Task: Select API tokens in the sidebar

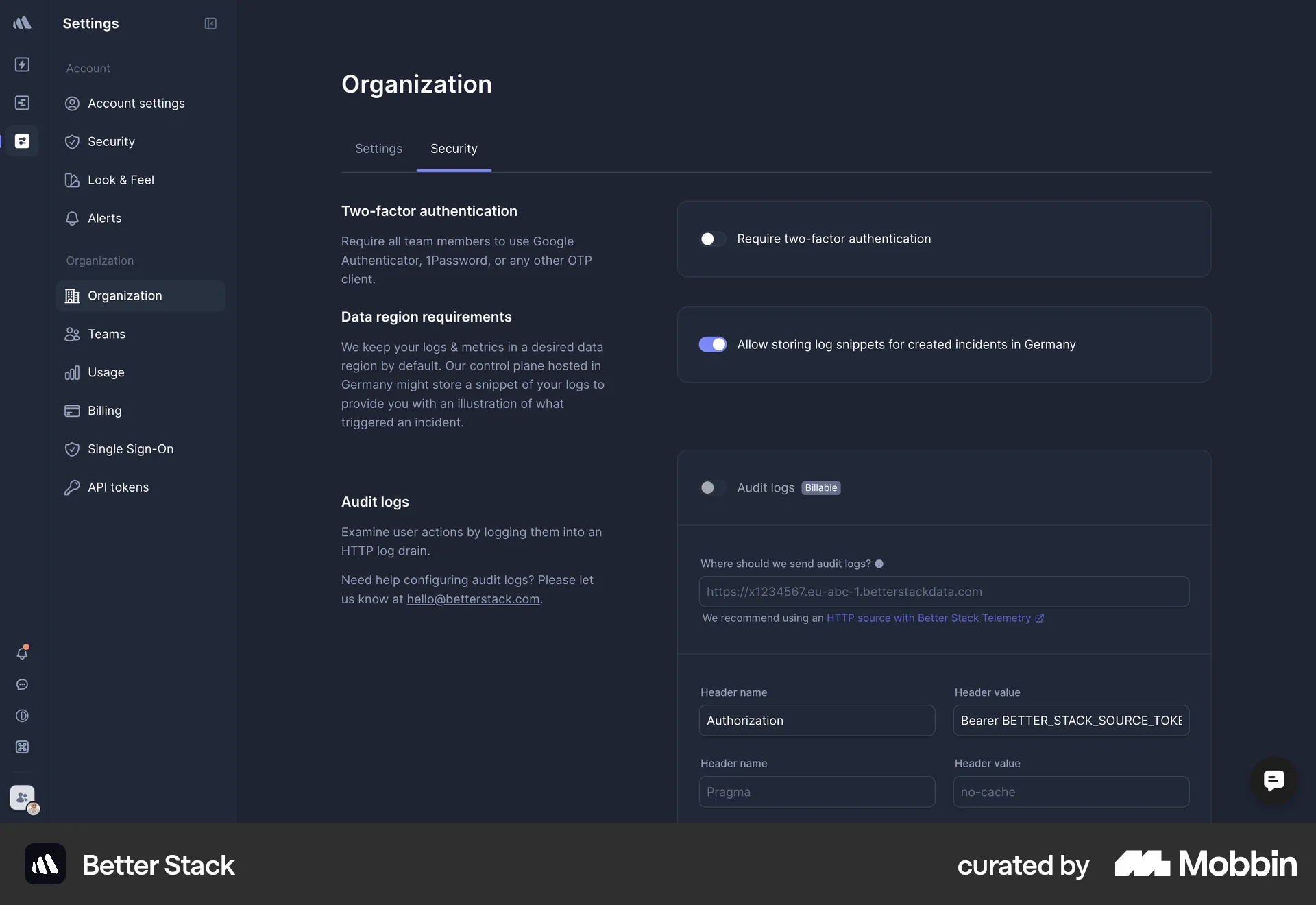Action: [x=118, y=487]
